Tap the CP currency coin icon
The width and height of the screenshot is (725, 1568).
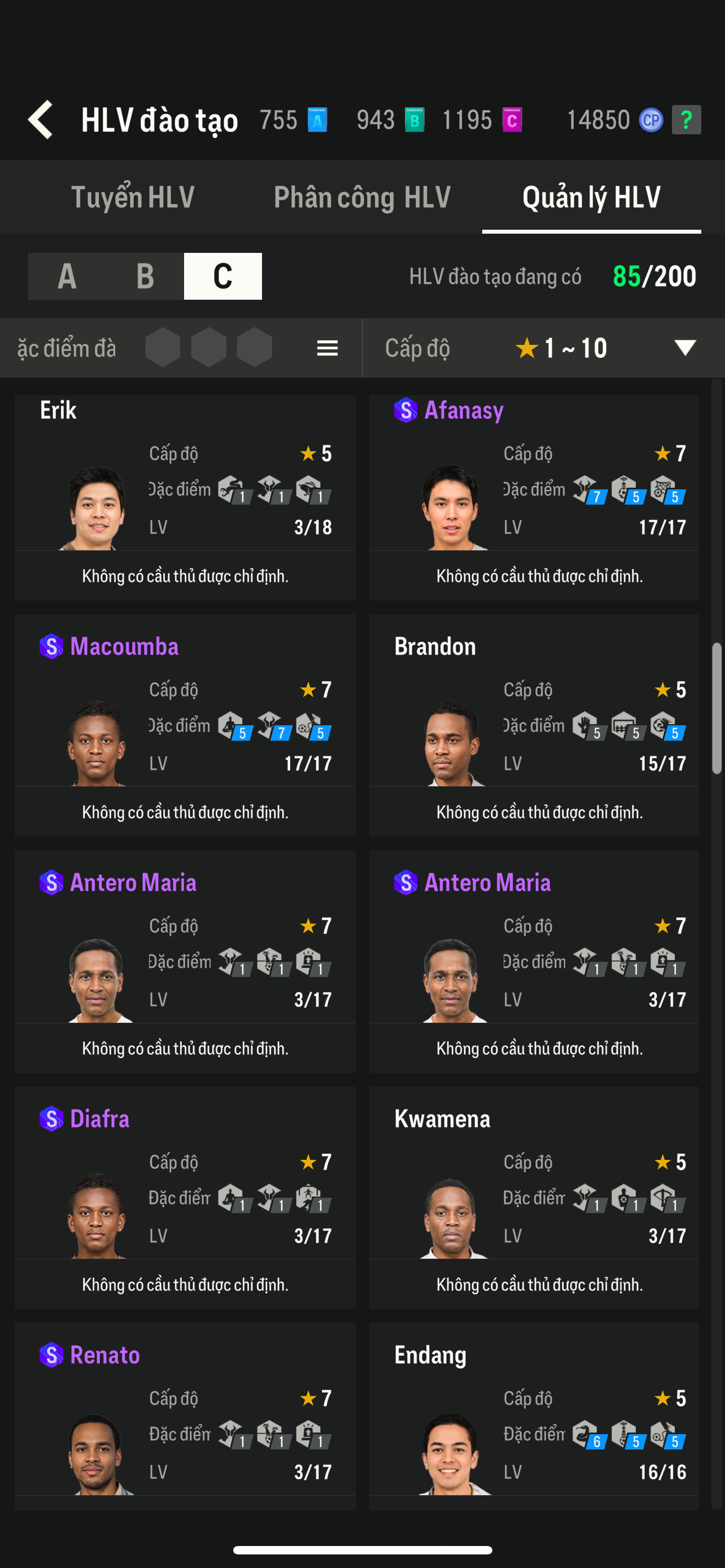(x=650, y=120)
